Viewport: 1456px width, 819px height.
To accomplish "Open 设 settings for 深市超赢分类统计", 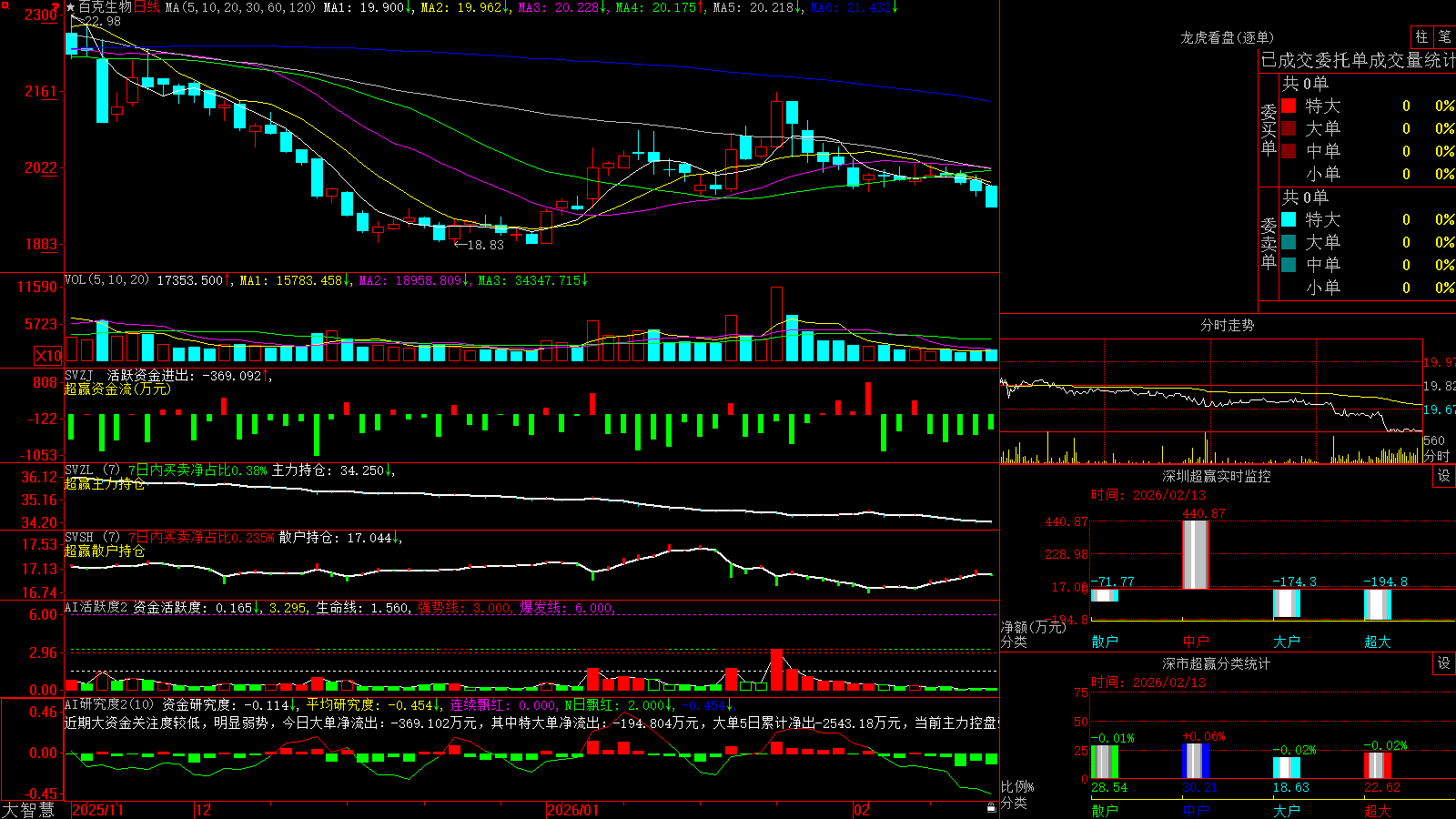I will [x=1444, y=663].
